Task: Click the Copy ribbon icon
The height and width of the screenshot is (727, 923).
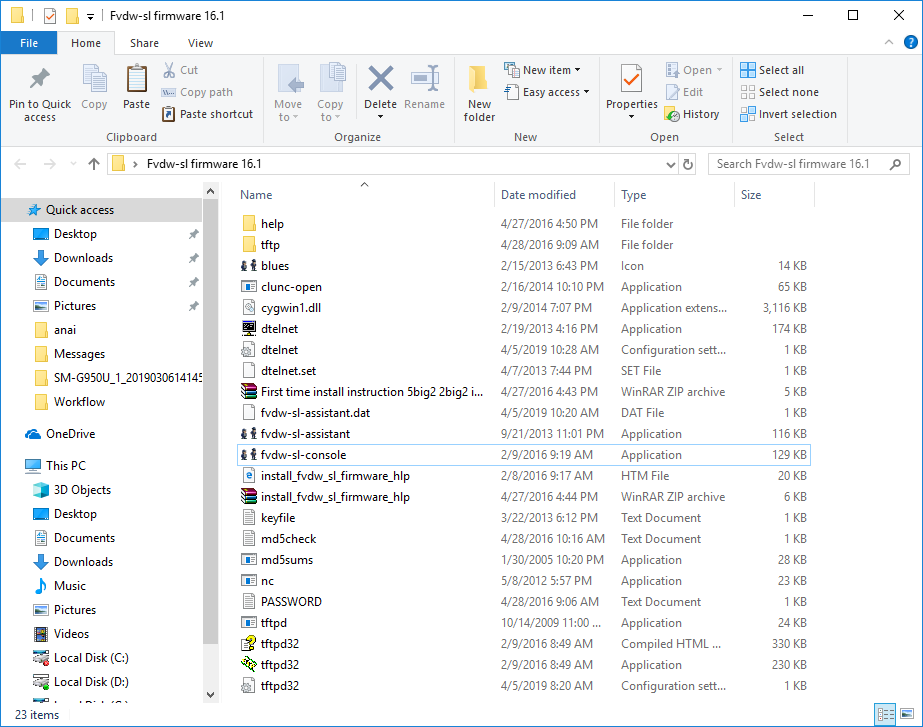Action: pos(94,79)
